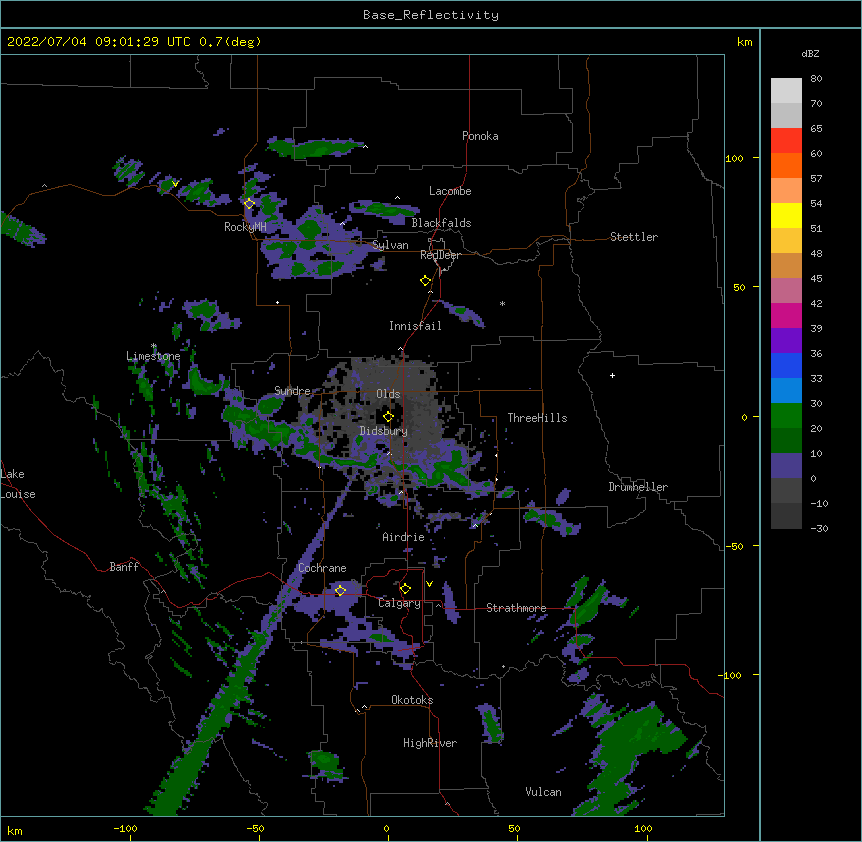Screen dimensions: 862x842
Task: Click the ThreeHills town label
Action: (x=537, y=418)
